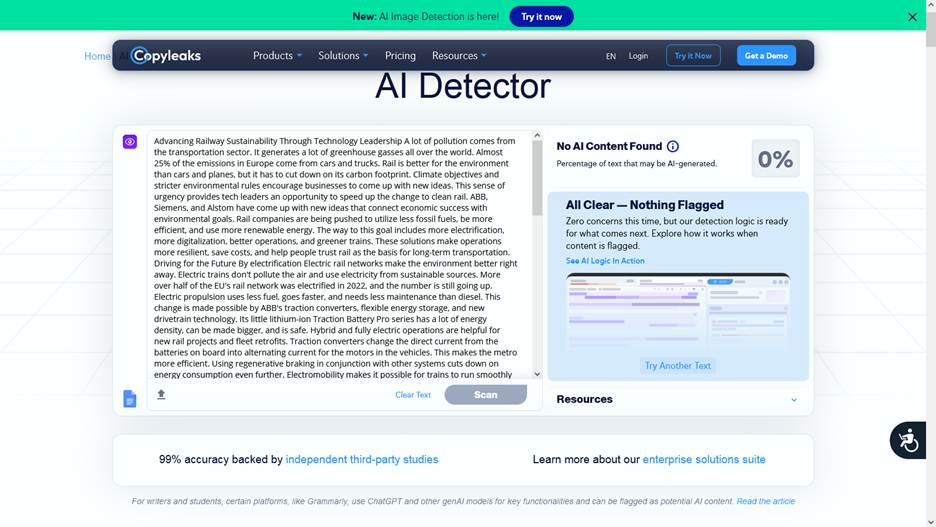Screen dimensions: 936x527
Task: Open the accessibility widget
Action: tap(908, 440)
